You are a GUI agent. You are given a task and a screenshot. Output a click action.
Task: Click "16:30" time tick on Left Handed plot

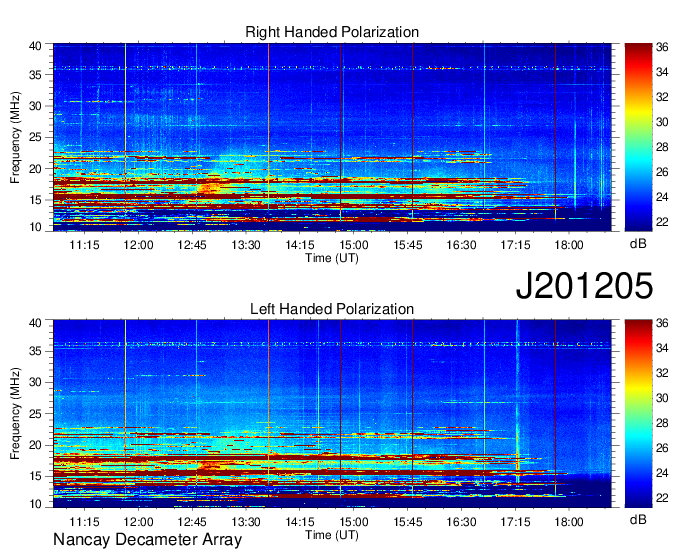[461, 522]
